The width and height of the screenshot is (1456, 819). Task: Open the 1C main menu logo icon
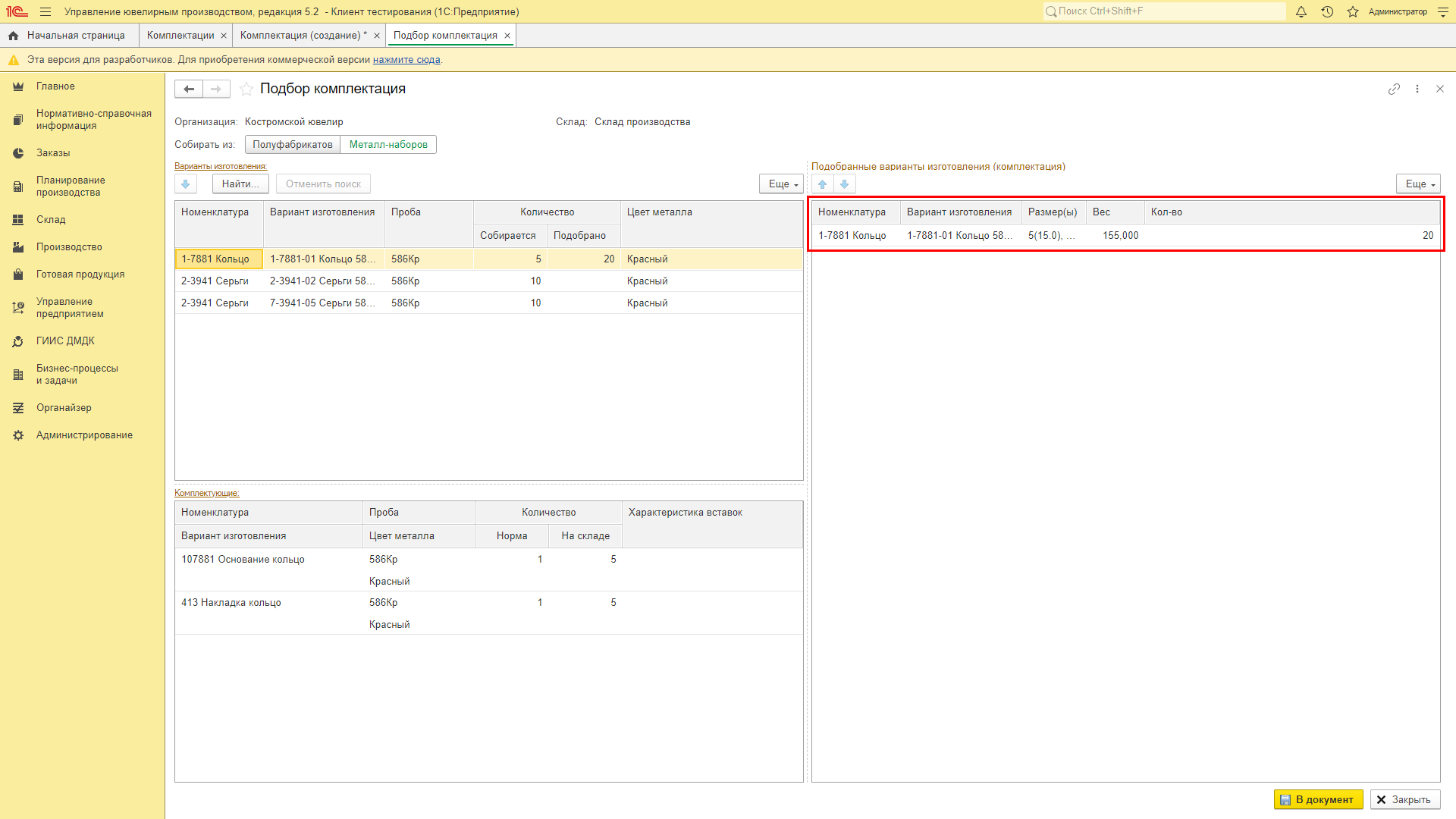pyautogui.click(x=17, y=11)
